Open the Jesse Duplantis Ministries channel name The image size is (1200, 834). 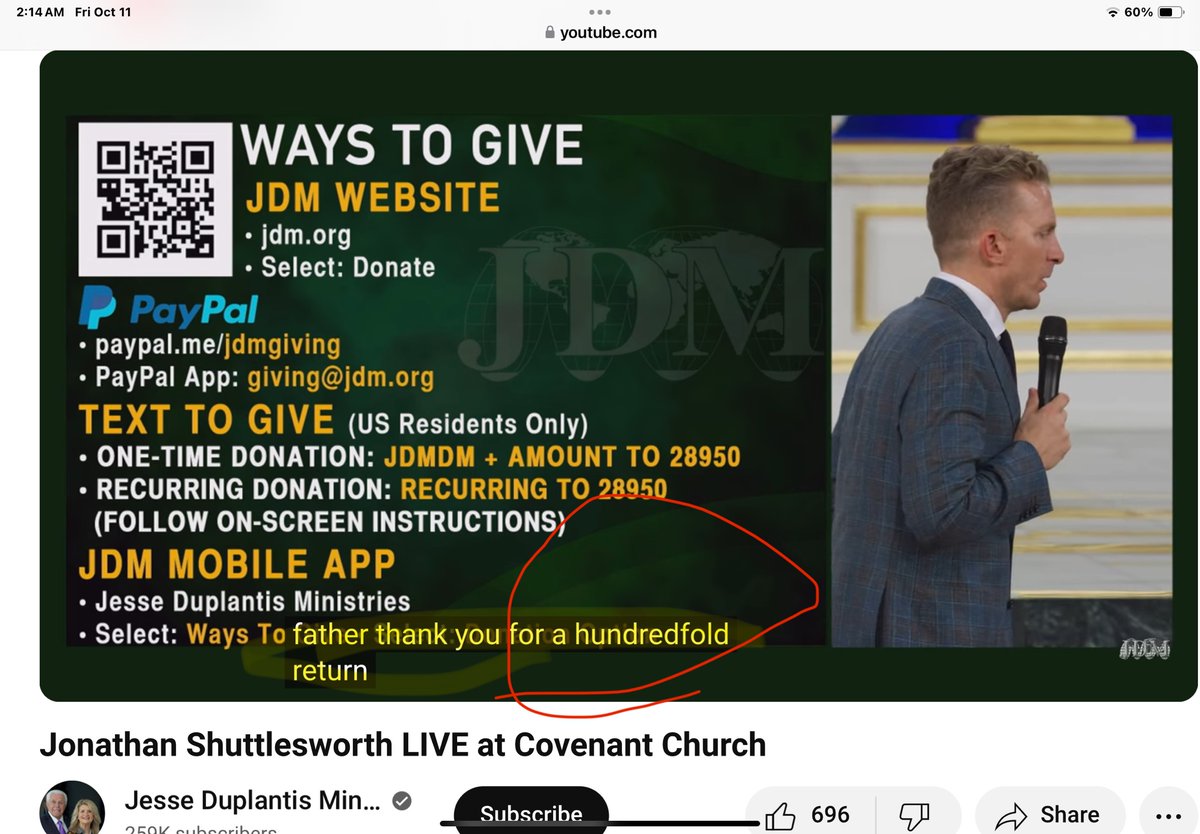click(x=252, y=801)
